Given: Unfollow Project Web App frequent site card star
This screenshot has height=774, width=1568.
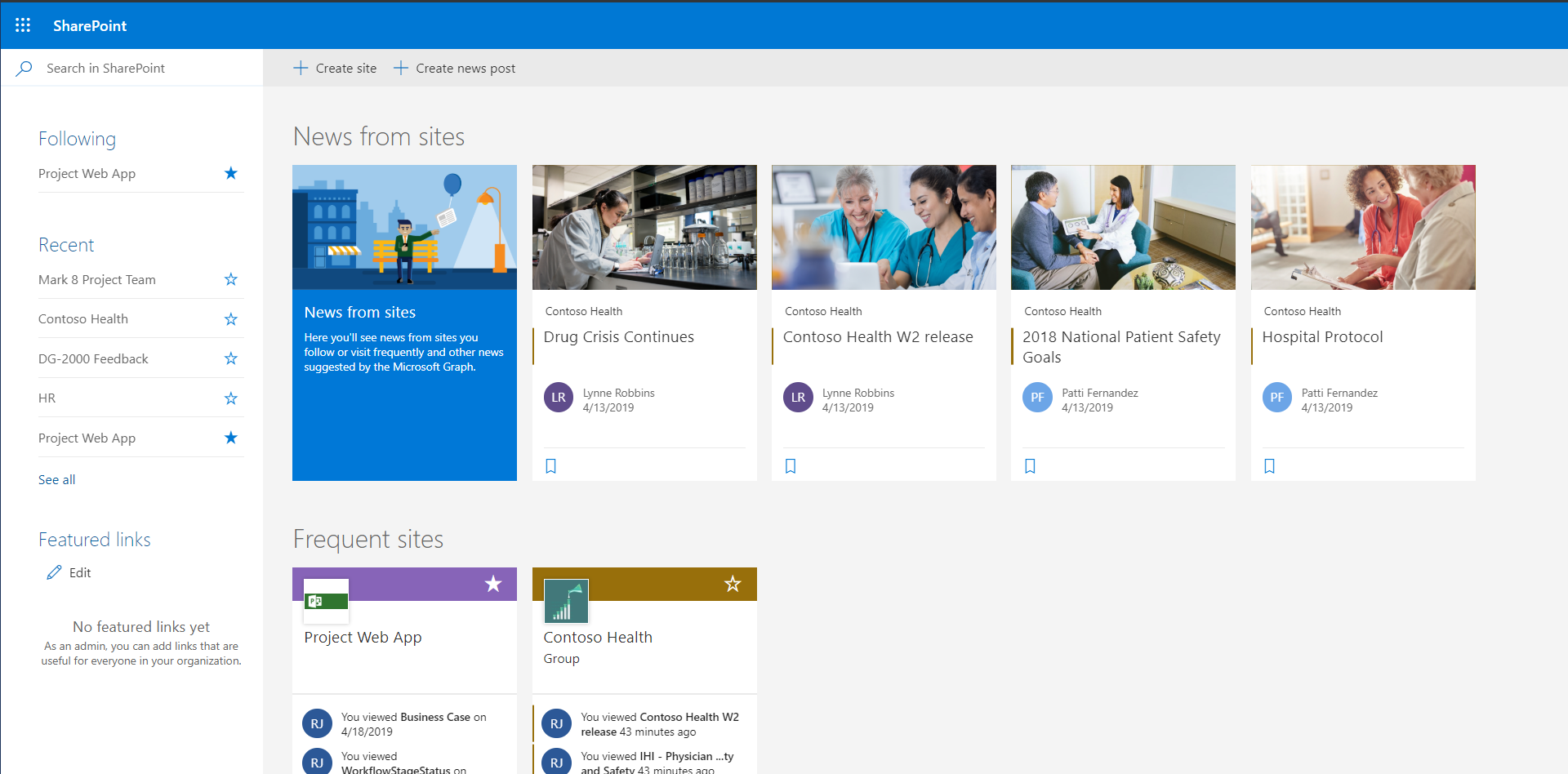Looking at the screenshot, I should 493,584.
